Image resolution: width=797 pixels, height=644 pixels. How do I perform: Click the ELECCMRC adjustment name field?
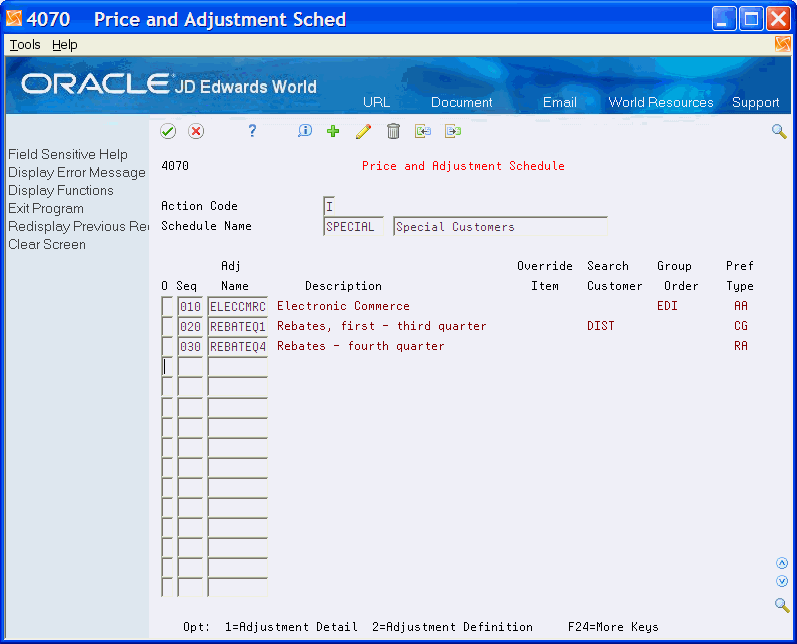[x=237, y=306]
